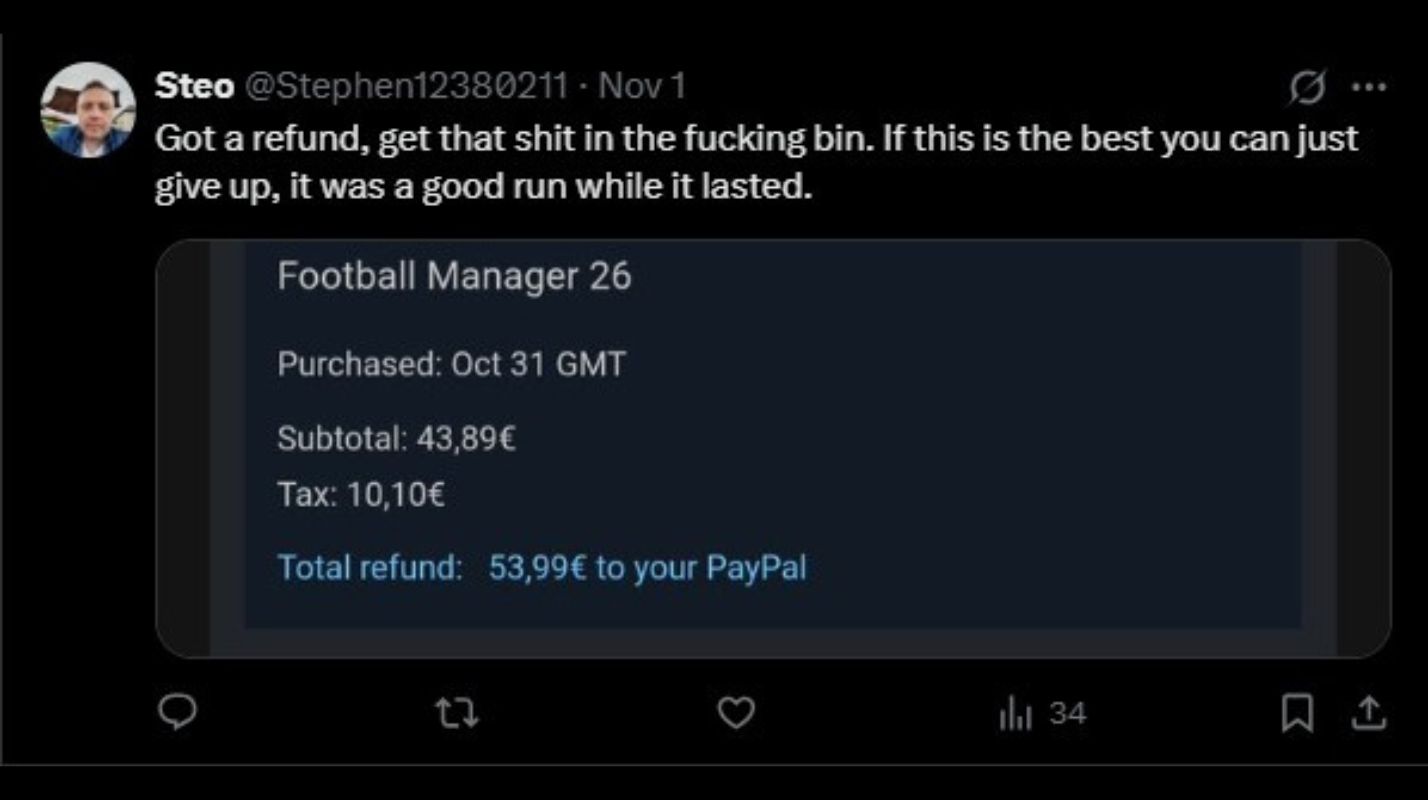Click the "Tax: 10,10€" line
The image size is (1428, 800).
point(361,494)
